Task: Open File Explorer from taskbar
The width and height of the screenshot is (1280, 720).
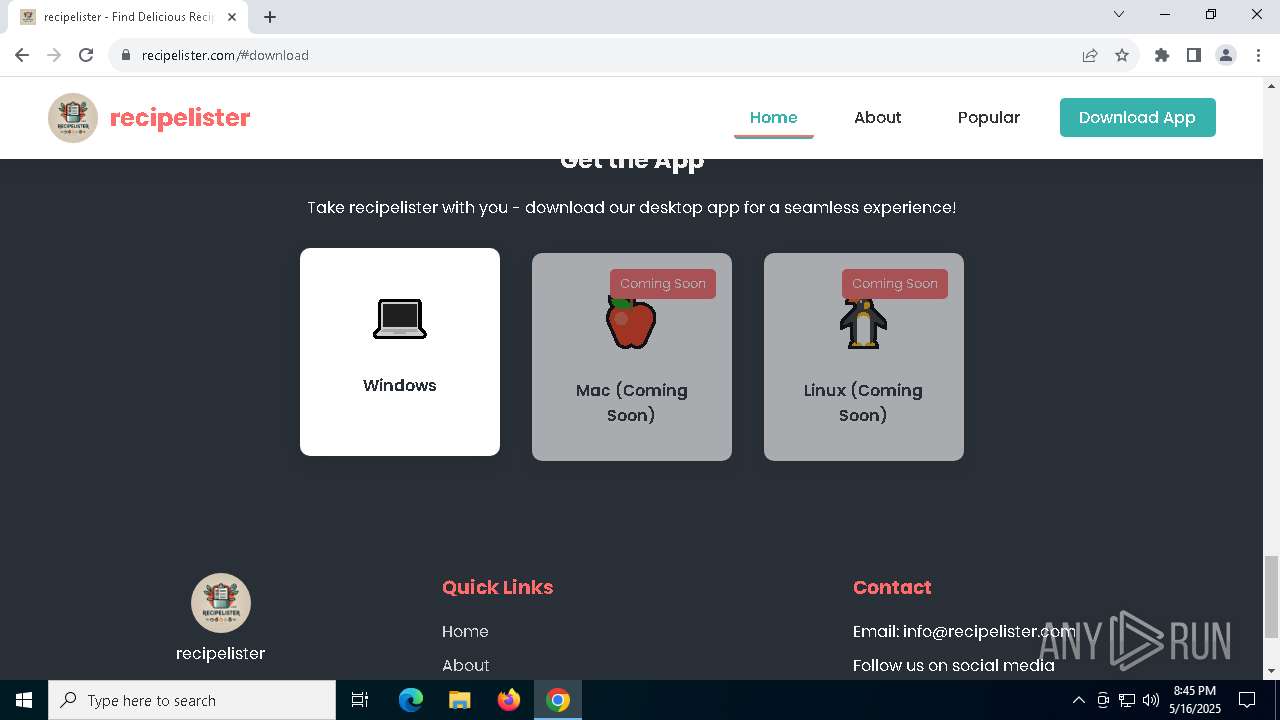Action: click(460, 700)
